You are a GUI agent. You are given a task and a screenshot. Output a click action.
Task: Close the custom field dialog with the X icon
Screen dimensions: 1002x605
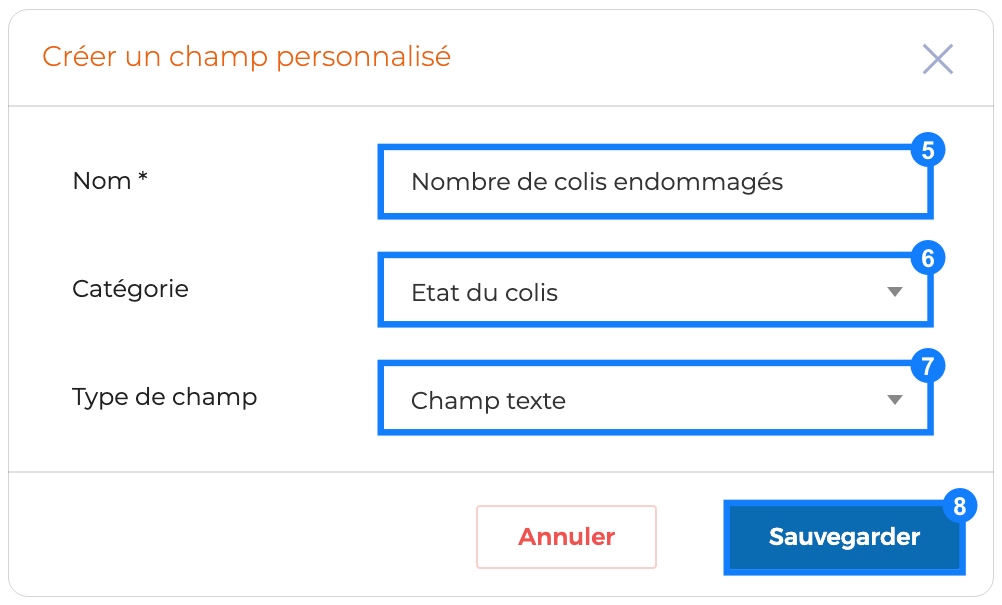tap(937, 59)
